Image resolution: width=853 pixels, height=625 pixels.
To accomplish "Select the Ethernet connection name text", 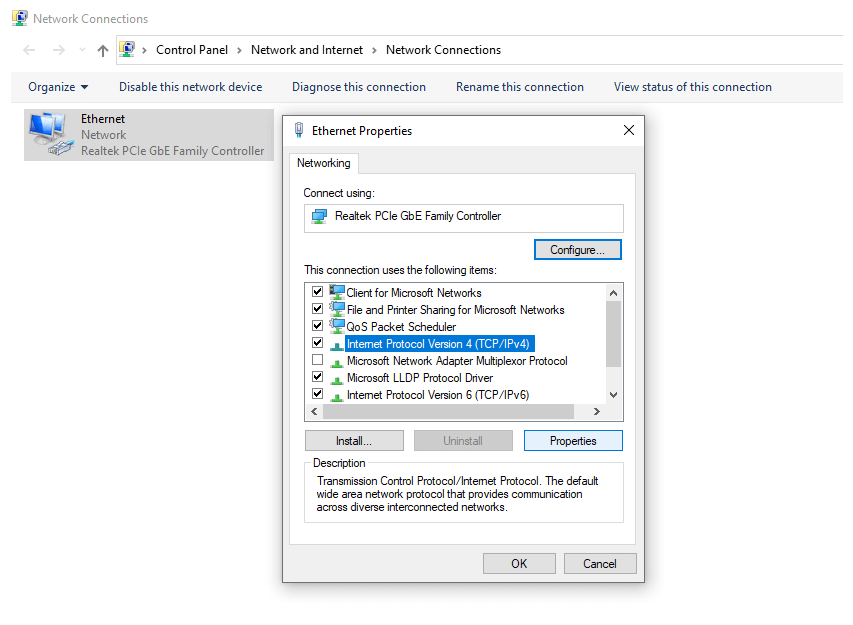I will (x=103, y=119).
